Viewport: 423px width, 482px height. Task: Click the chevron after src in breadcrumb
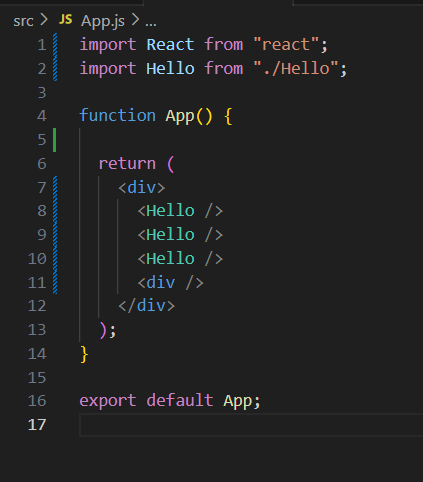click(44, 20)
